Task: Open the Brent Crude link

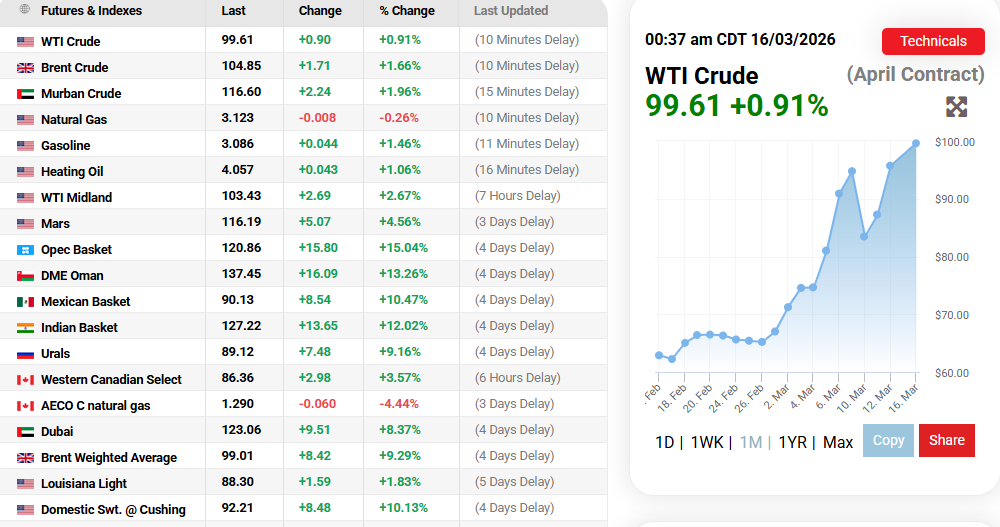Action: 75,68
